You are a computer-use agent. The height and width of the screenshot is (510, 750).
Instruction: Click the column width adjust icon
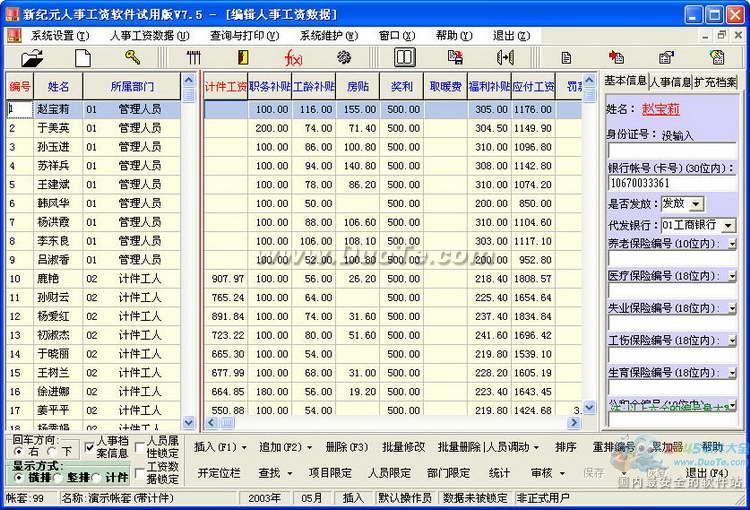(505, 58)
